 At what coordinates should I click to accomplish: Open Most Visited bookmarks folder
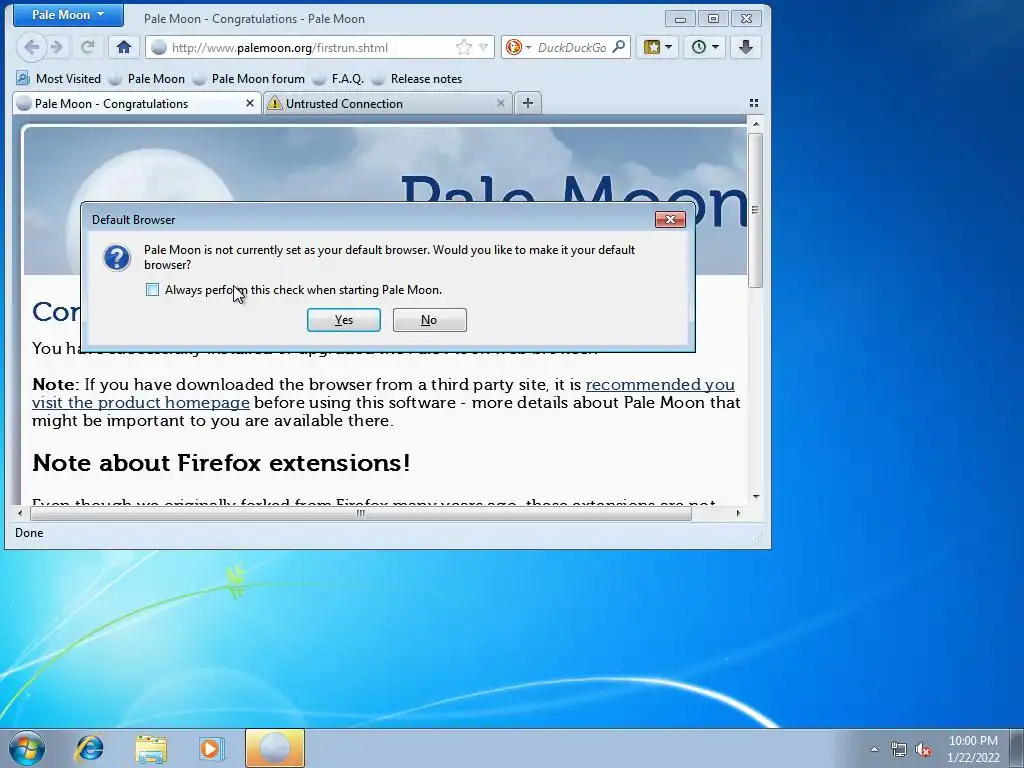[x=59, y=78]
